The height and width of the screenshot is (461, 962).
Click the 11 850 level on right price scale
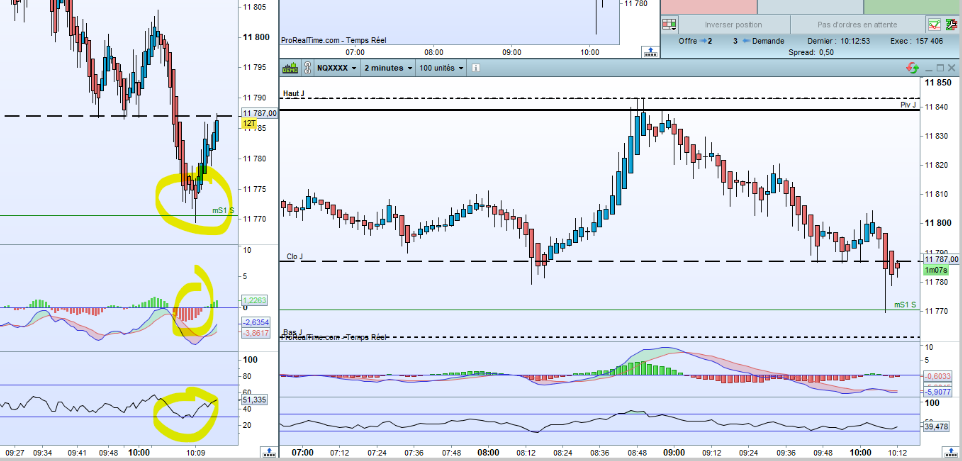[x=938, y=83]
